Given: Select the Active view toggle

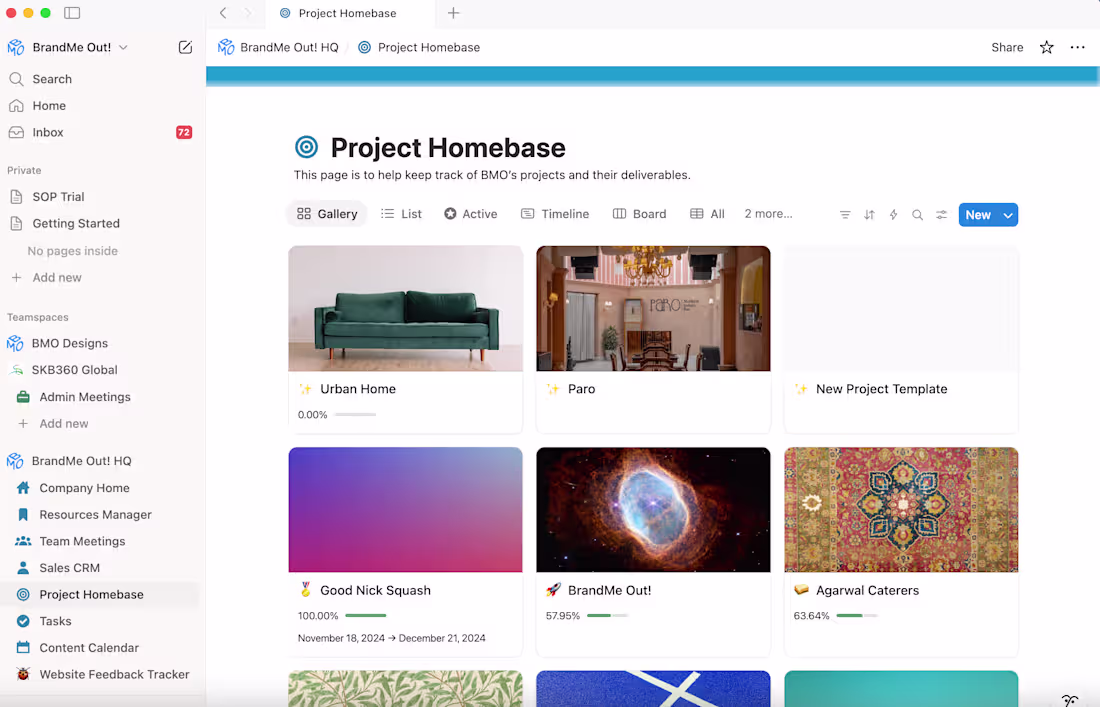Looking at the screenshot, I should [470, 213].
